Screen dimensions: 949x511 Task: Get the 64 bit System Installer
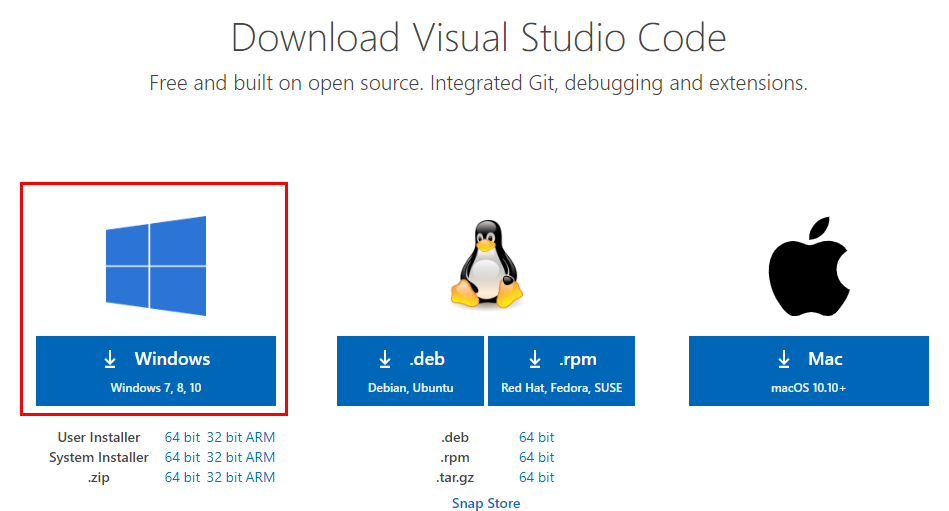pos(182,457)
